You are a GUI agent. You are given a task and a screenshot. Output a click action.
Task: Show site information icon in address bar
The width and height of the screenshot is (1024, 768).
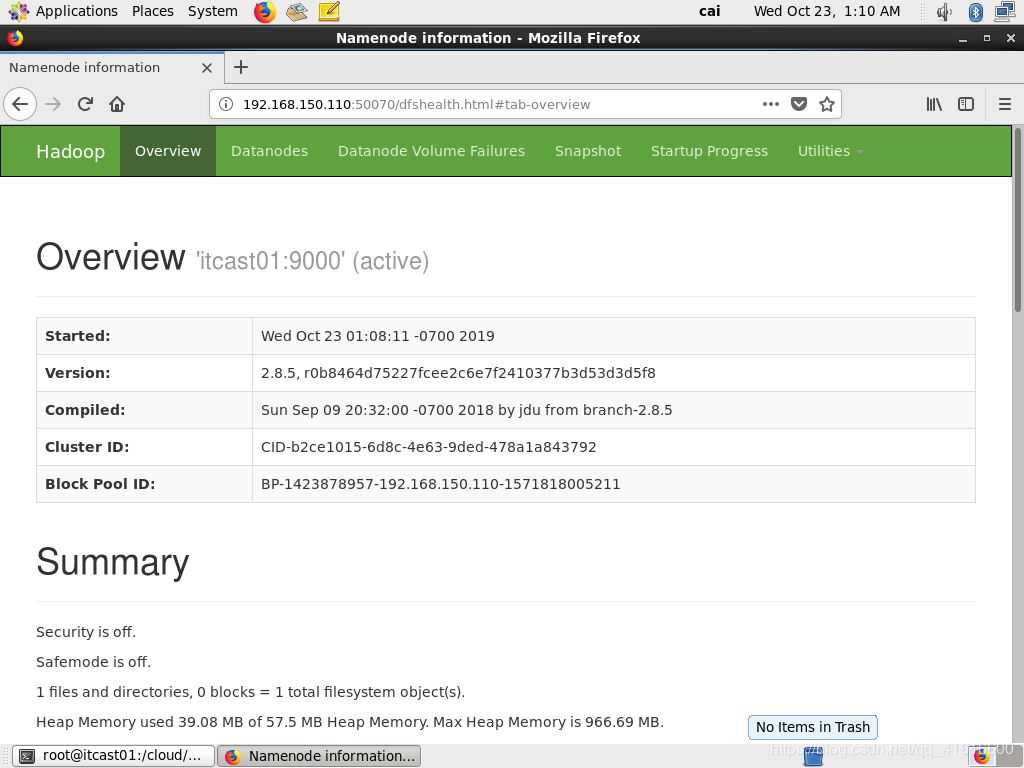point(226,104)
